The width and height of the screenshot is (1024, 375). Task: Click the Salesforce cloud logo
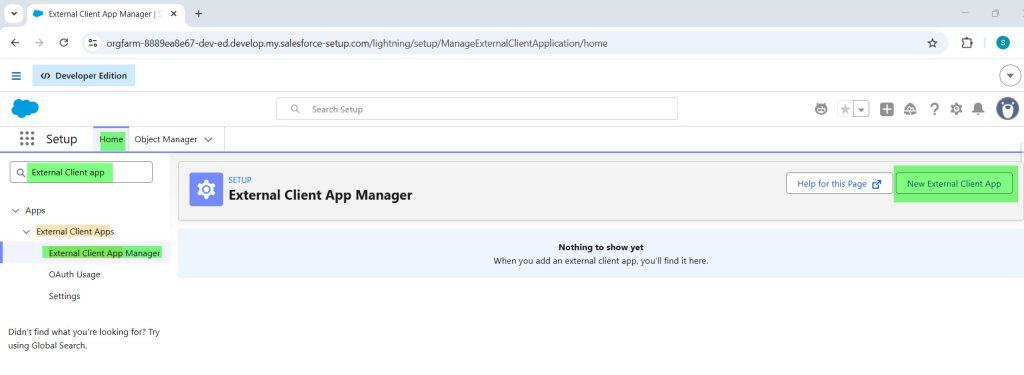[x=25, y=108]
